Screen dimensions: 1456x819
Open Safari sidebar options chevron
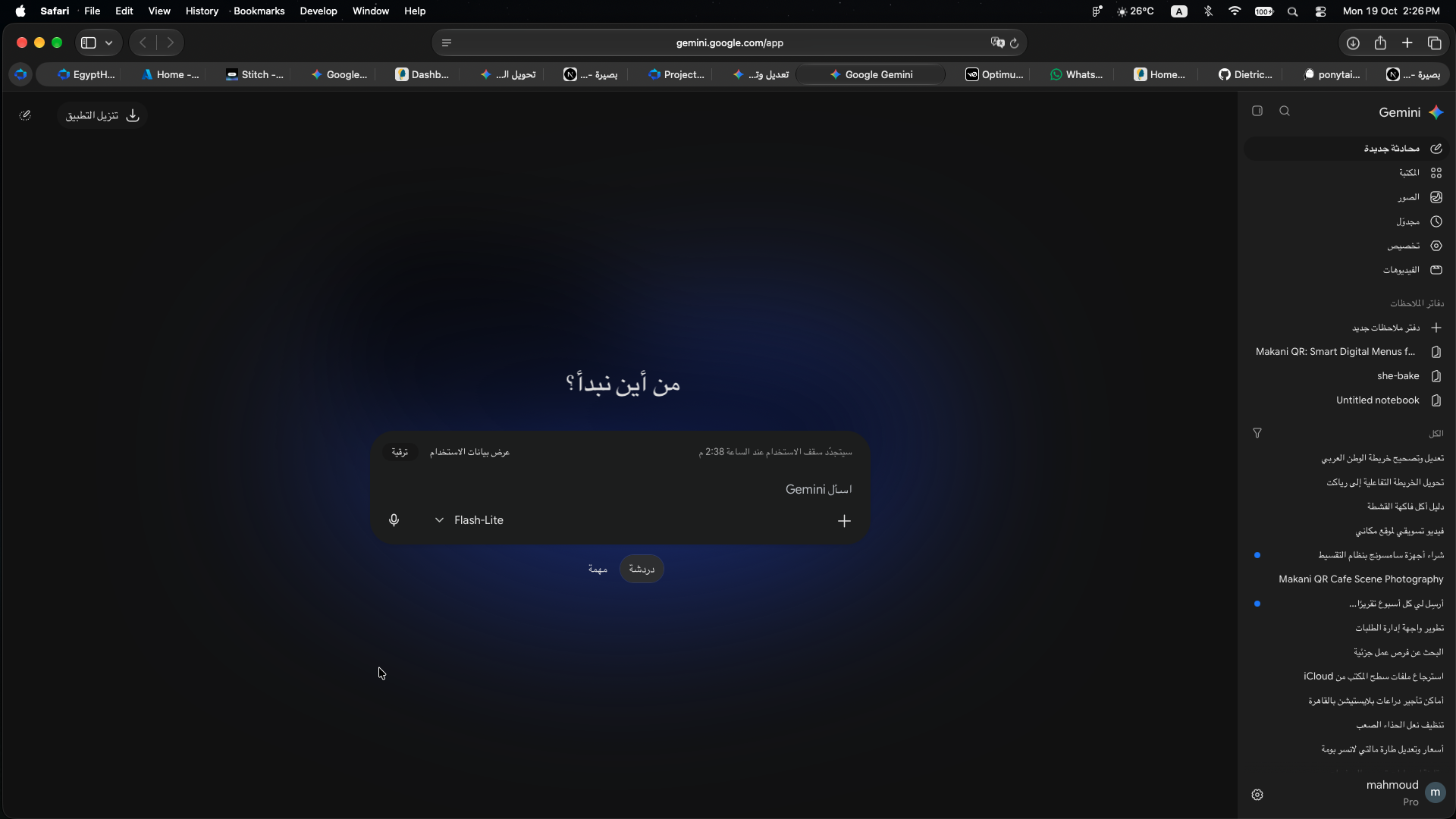tap(109, 43)
